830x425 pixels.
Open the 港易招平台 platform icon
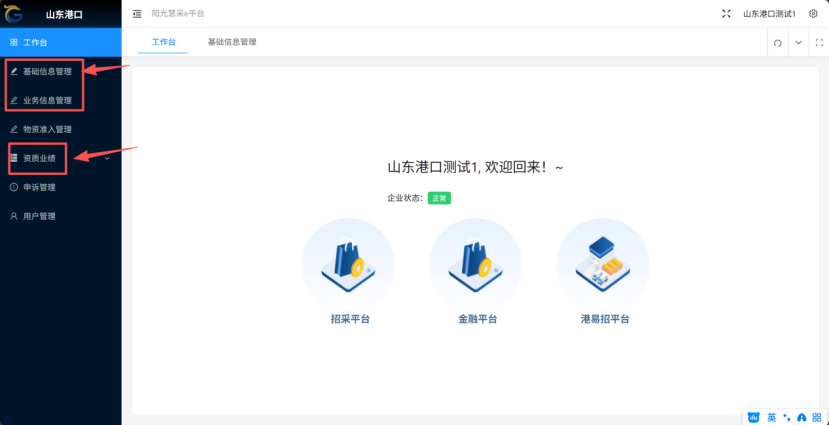tap(604, 265)
